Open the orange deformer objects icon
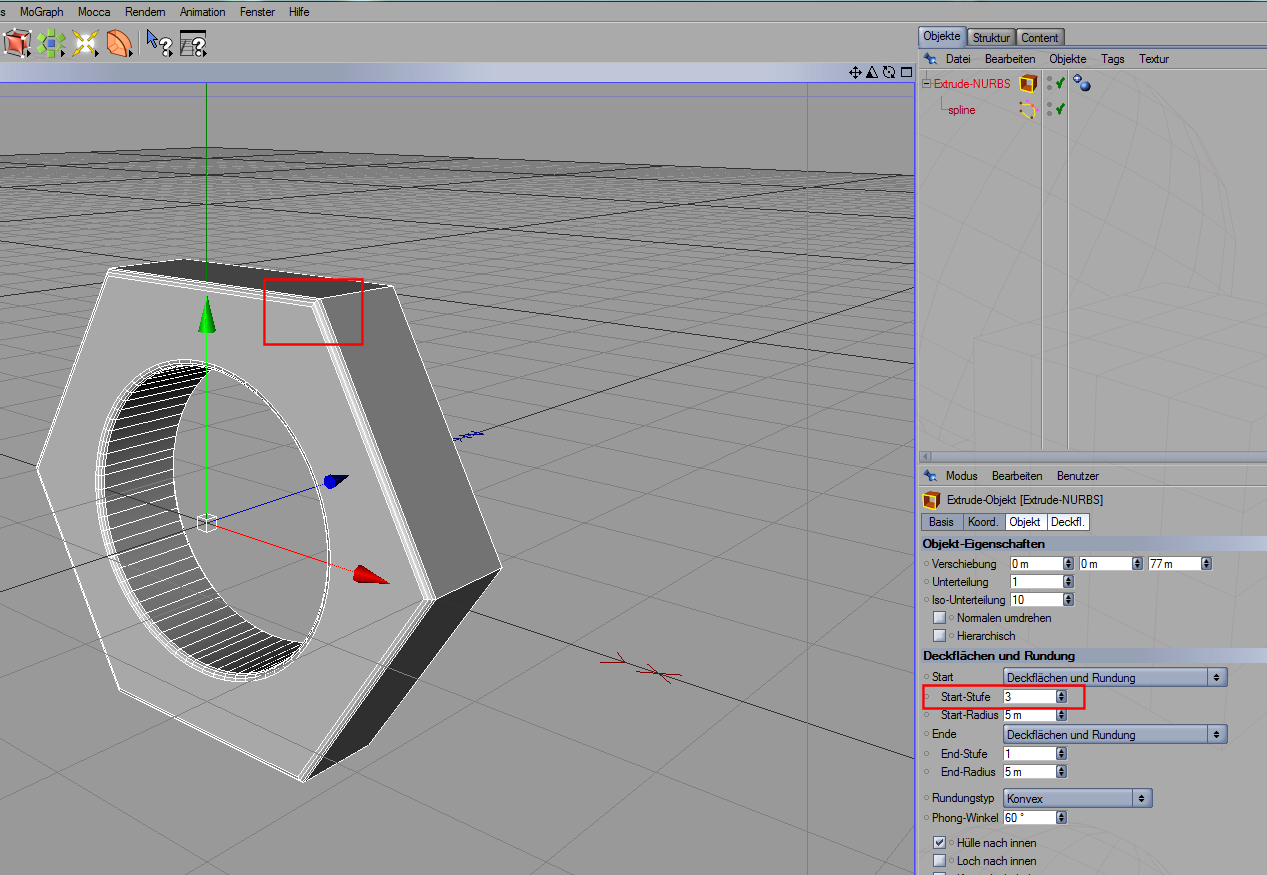Screen dimensions: 1267x875 [x=118, y=43]
